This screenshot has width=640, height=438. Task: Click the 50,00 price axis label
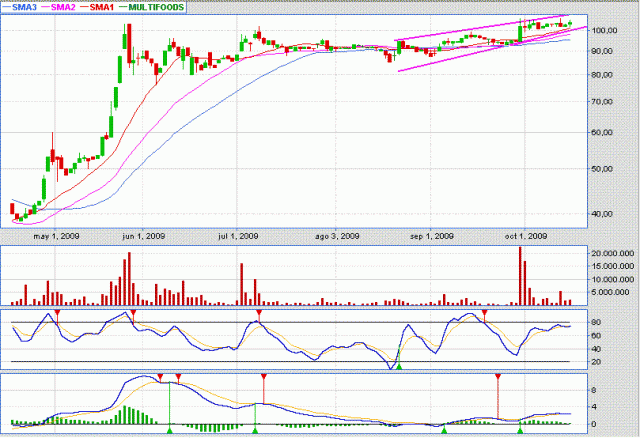click(602, 169)
